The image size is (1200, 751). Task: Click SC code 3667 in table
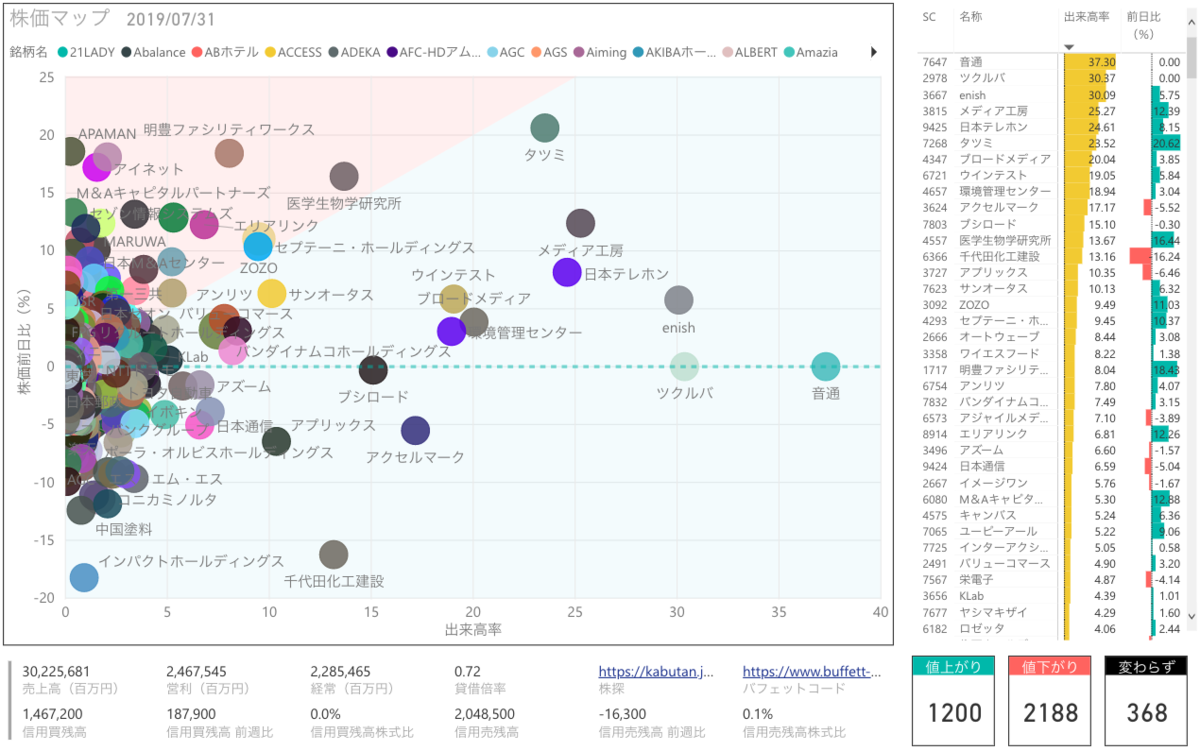(934, 95)
